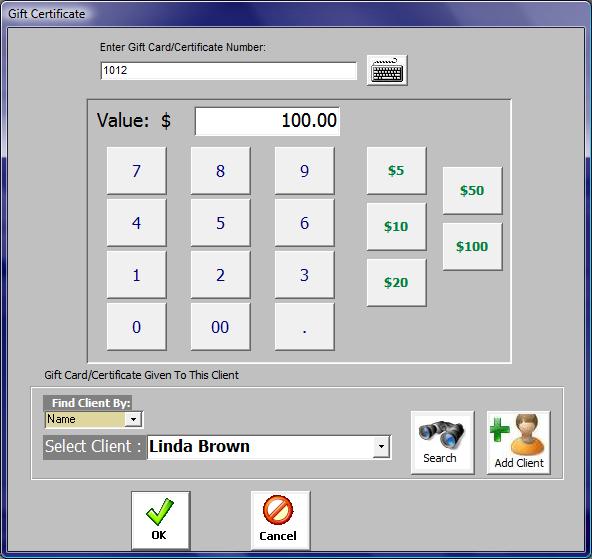The width and height of the screenshot is (592, 559).
Task: Select the $10 preset amount
Action: tap(396, 226)
